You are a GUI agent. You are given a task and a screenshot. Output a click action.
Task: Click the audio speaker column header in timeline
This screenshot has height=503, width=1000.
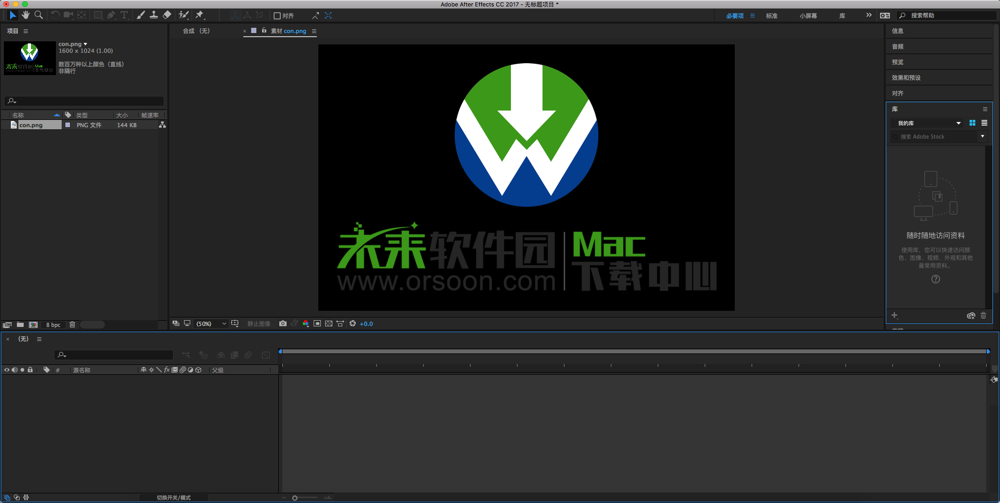pos(14,370)
